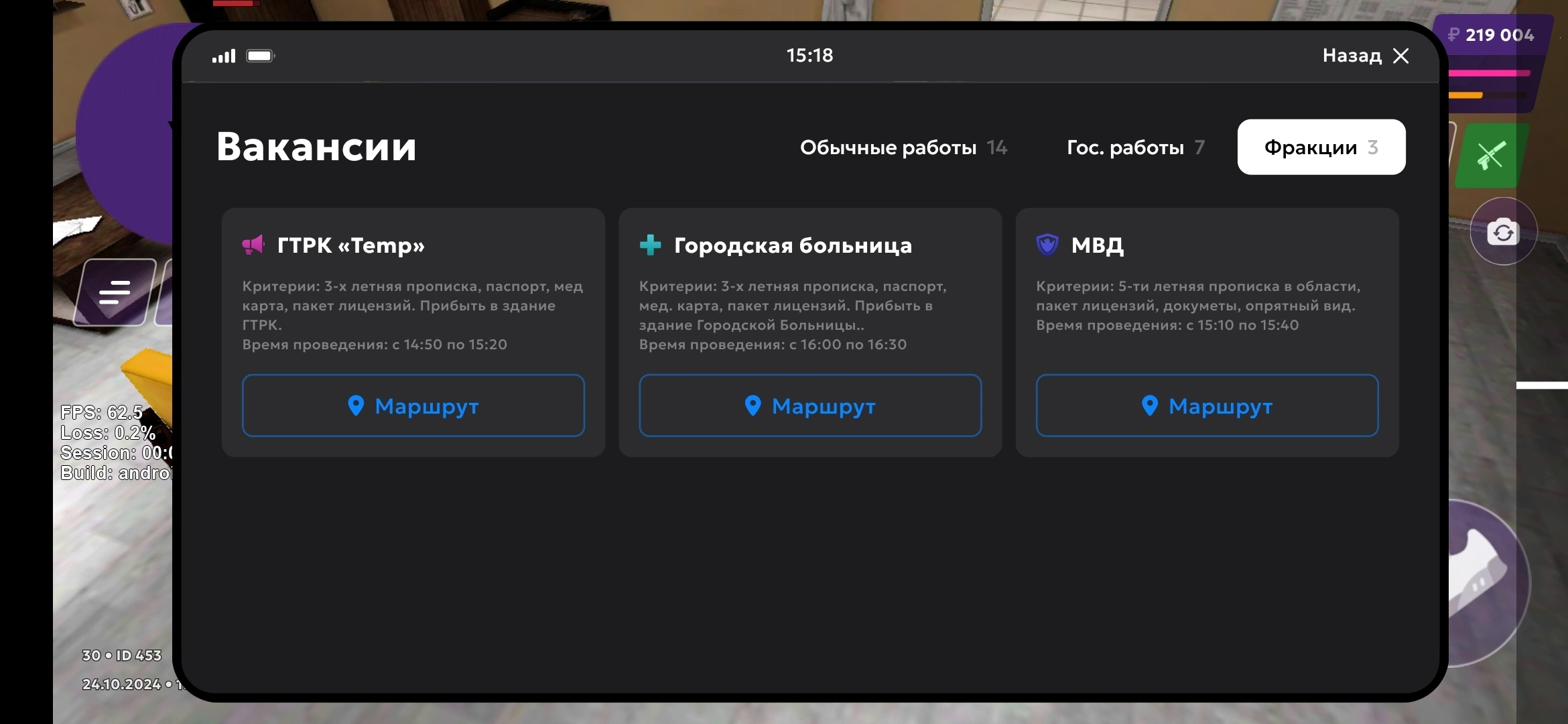1568x724 pixels.
Task: Click the ГТРК megaphone icon
Action: 253,245
